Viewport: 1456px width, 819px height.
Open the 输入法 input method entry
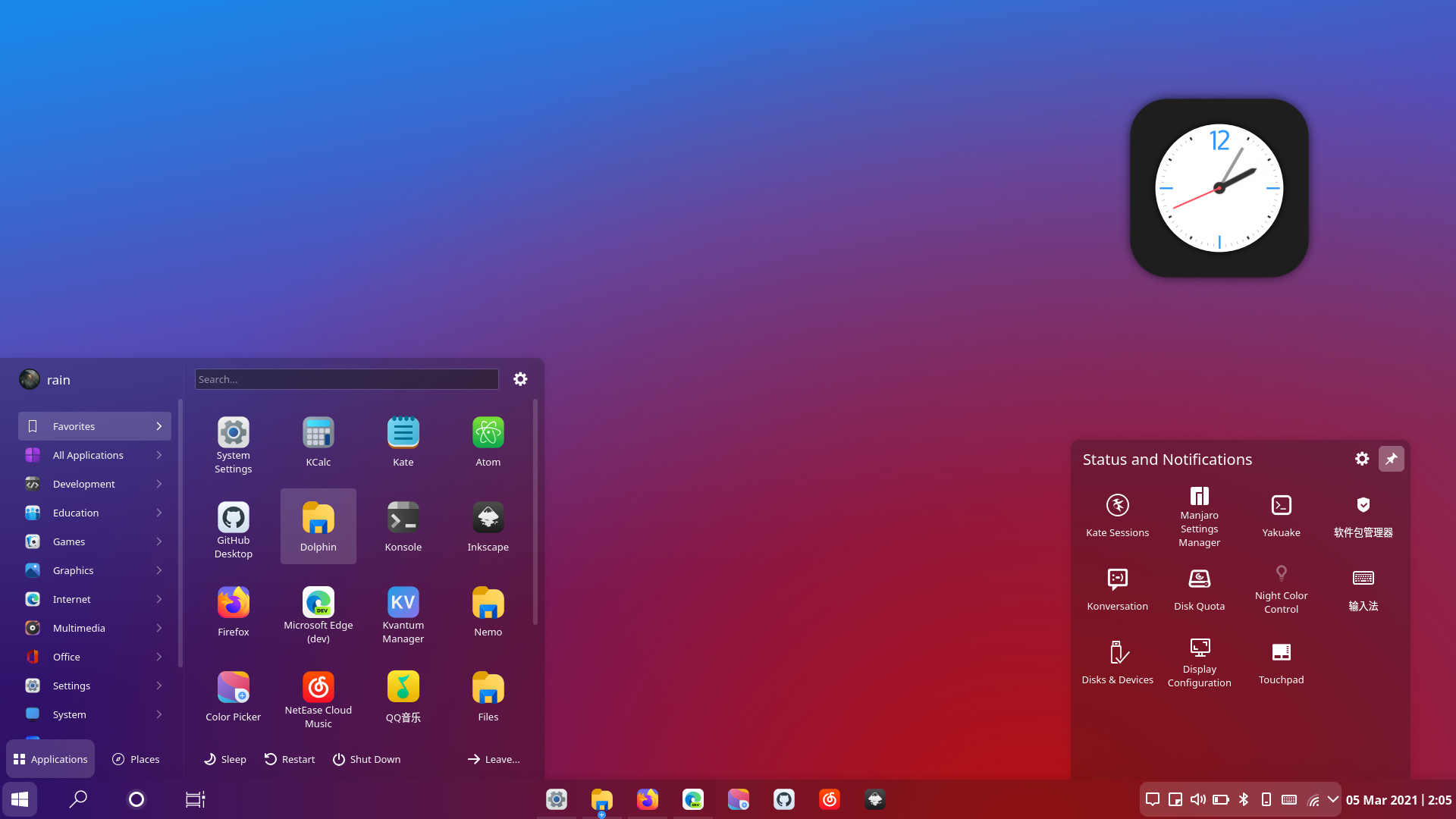[x=1363, y=589]
